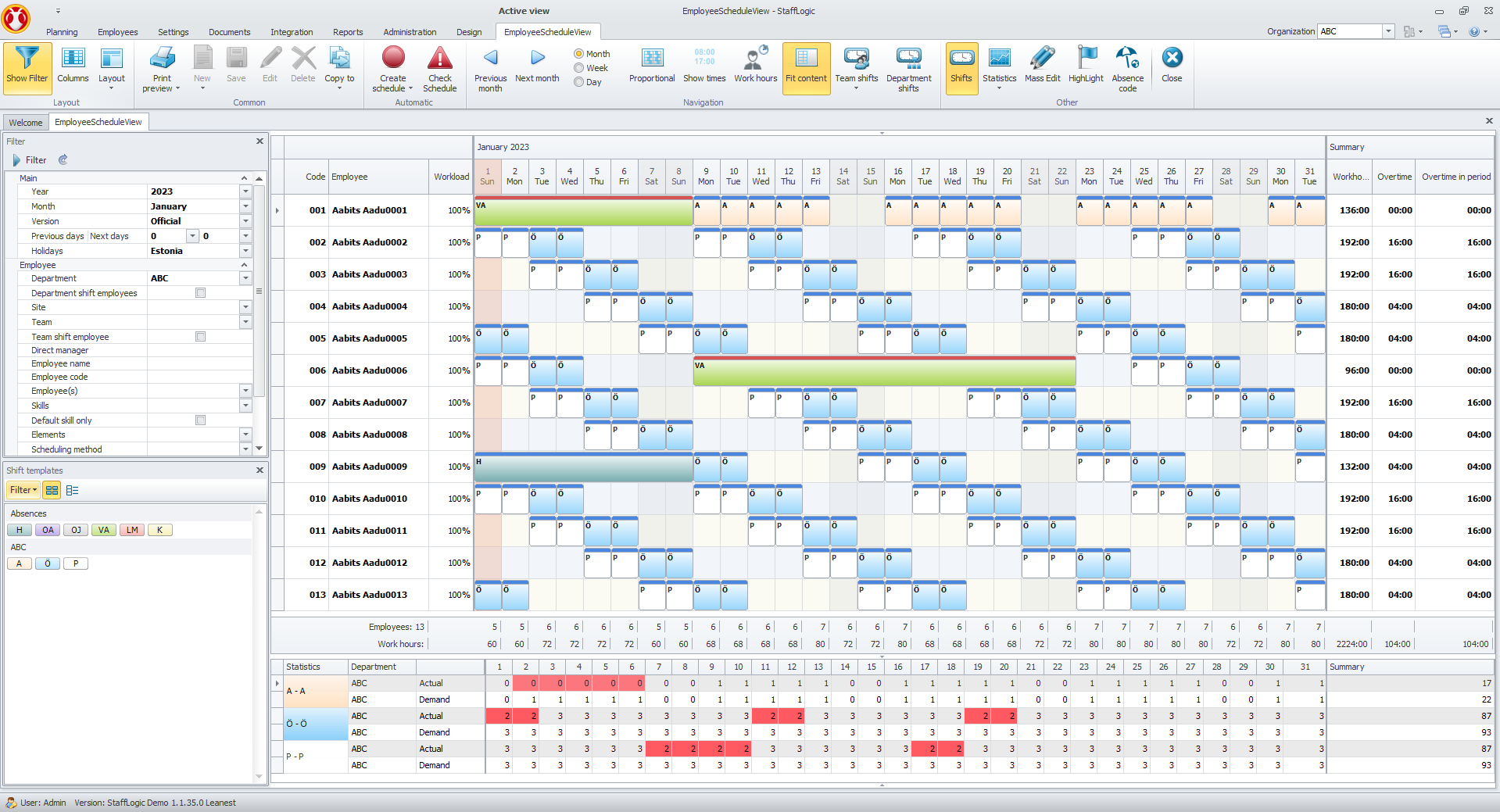Open Print preview
The image size is (1500, 812).
(x=162, y=68)
